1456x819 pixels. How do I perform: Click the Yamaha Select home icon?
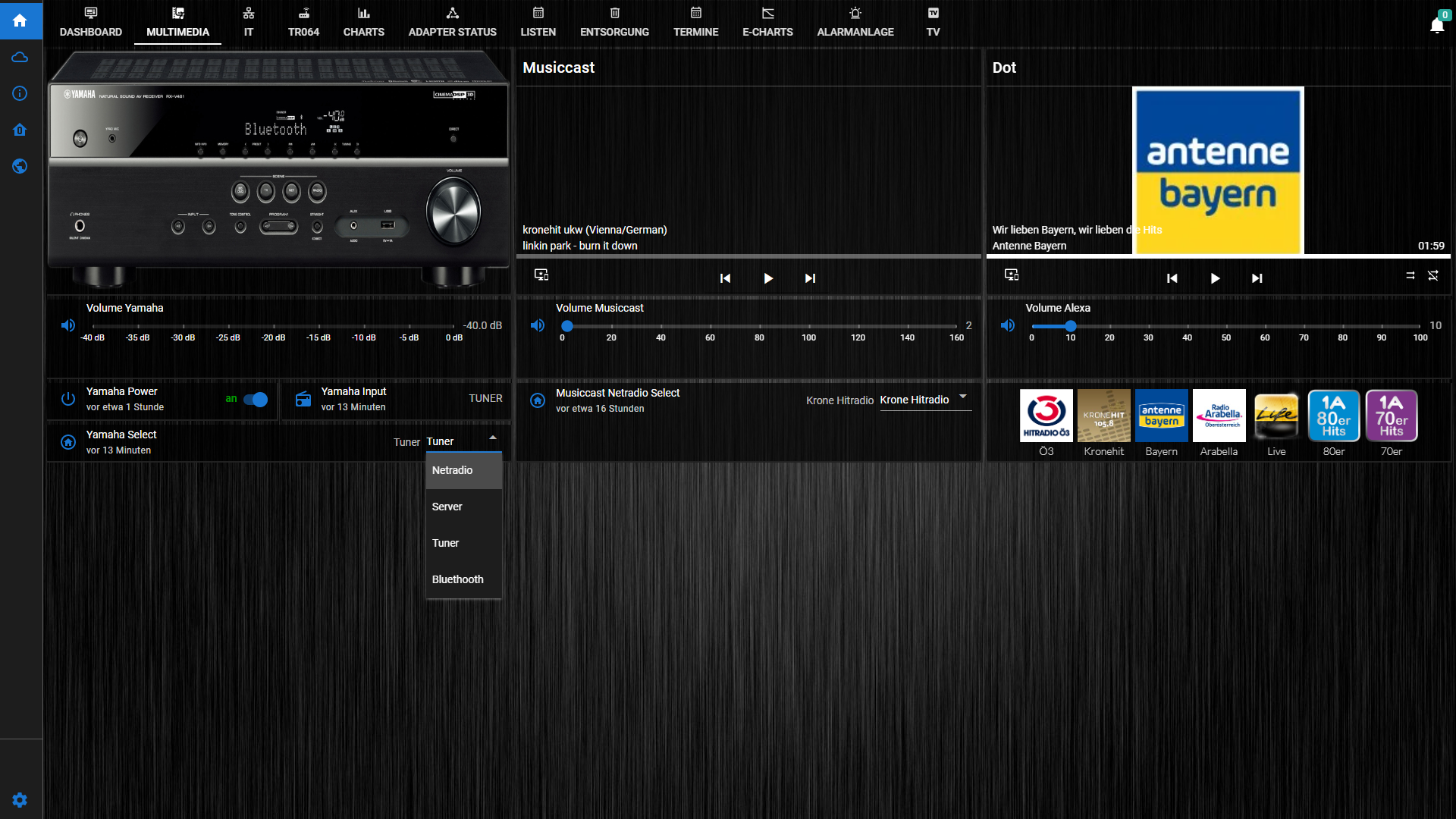[x=68, y=442]
